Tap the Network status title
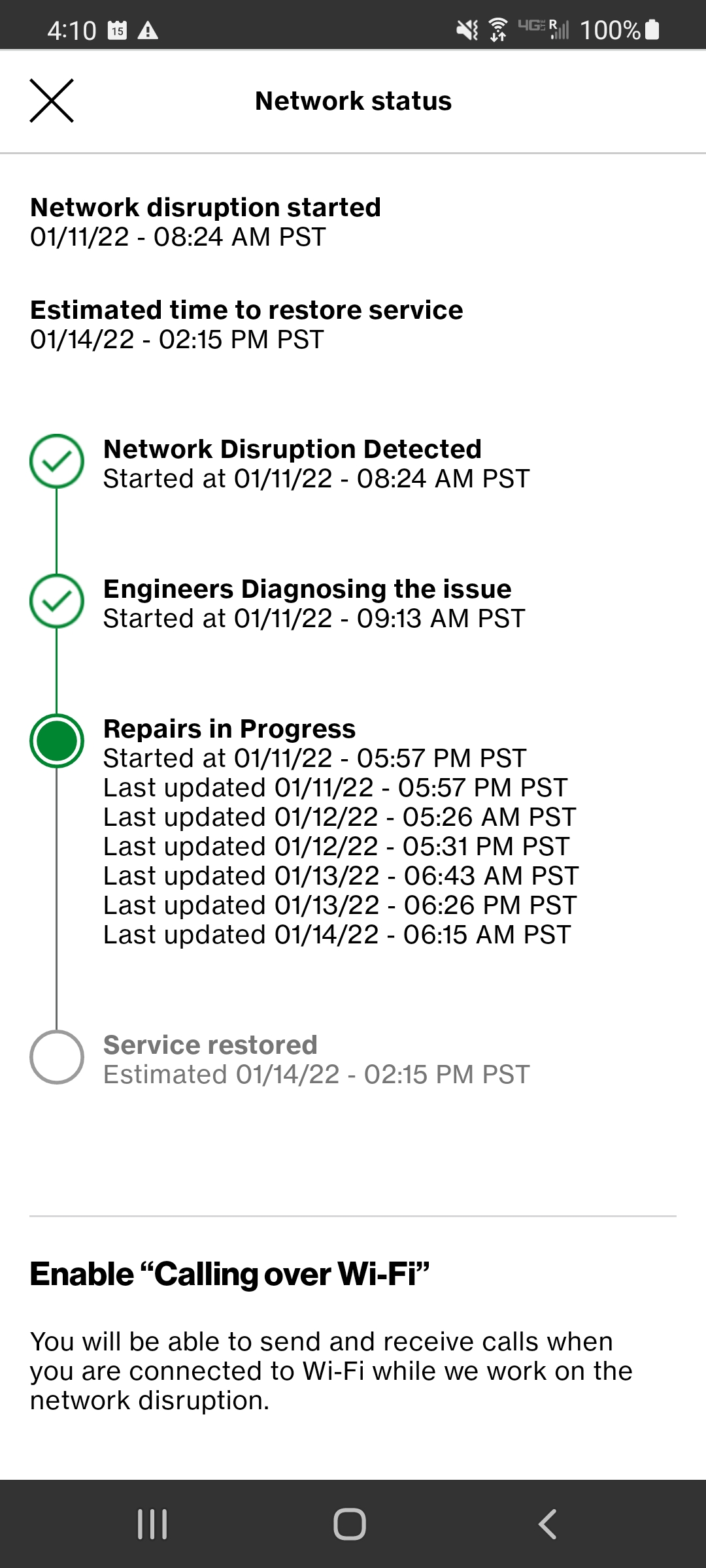The image size is (706, 1568). pos(353,101)
